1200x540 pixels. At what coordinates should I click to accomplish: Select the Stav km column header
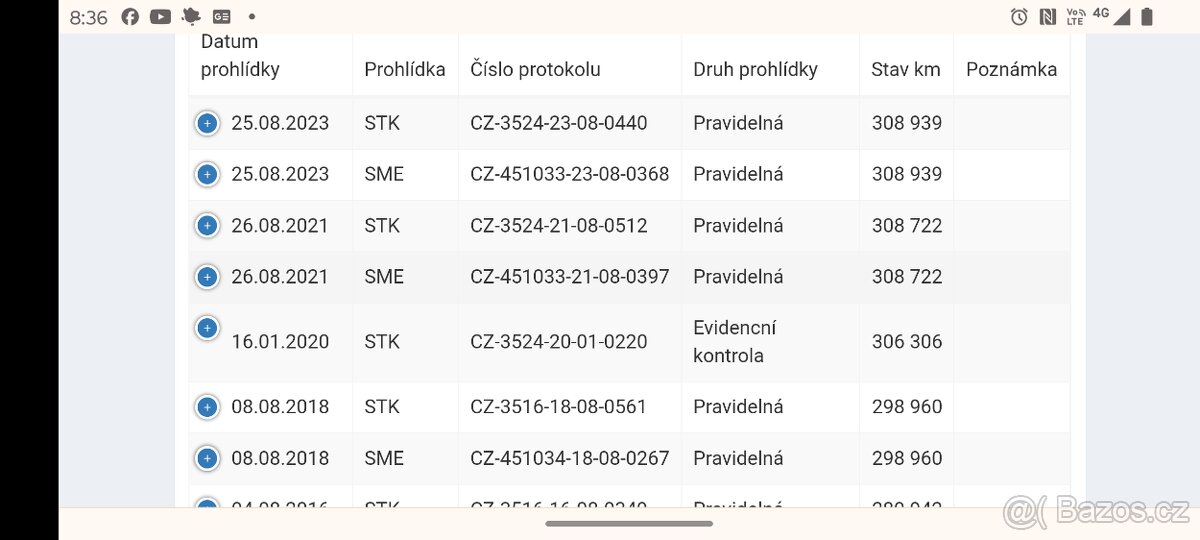[906, 69]
